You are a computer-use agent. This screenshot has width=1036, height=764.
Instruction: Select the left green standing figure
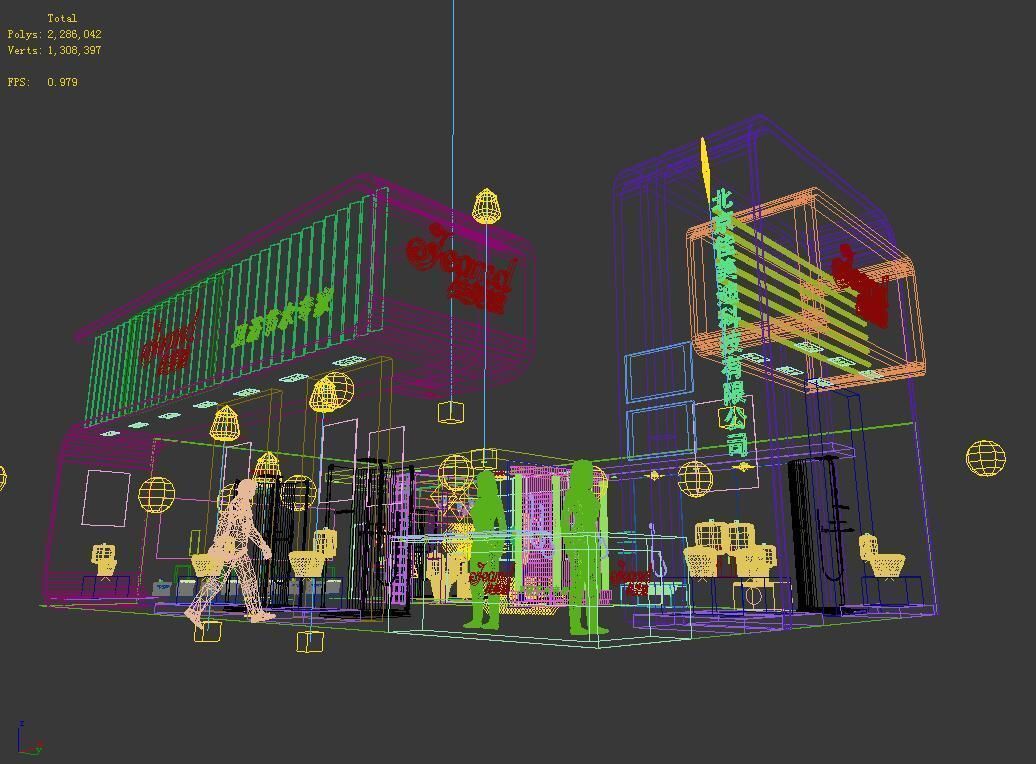point(487,549)
